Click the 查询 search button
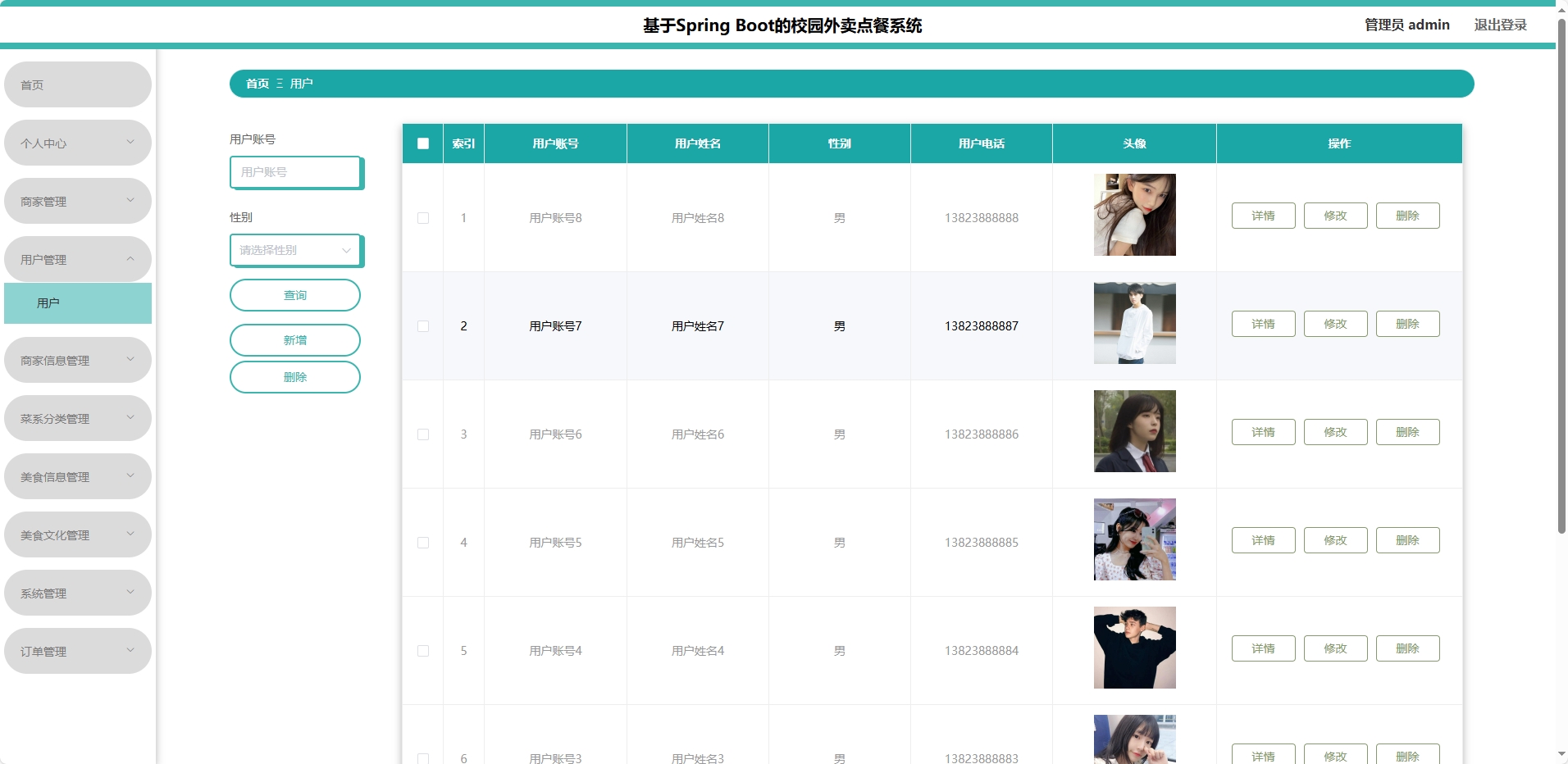The image size is (1568, 764). [x=295, y=295]
